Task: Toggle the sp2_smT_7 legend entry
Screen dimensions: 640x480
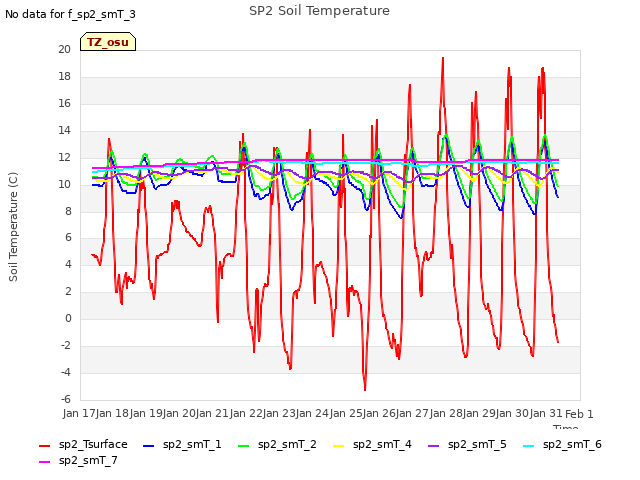Action: pos(78,460)
